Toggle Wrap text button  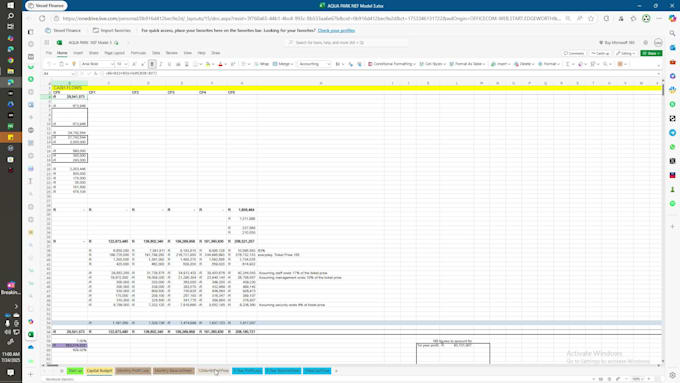pyautogui.click(x=262, y=64)
